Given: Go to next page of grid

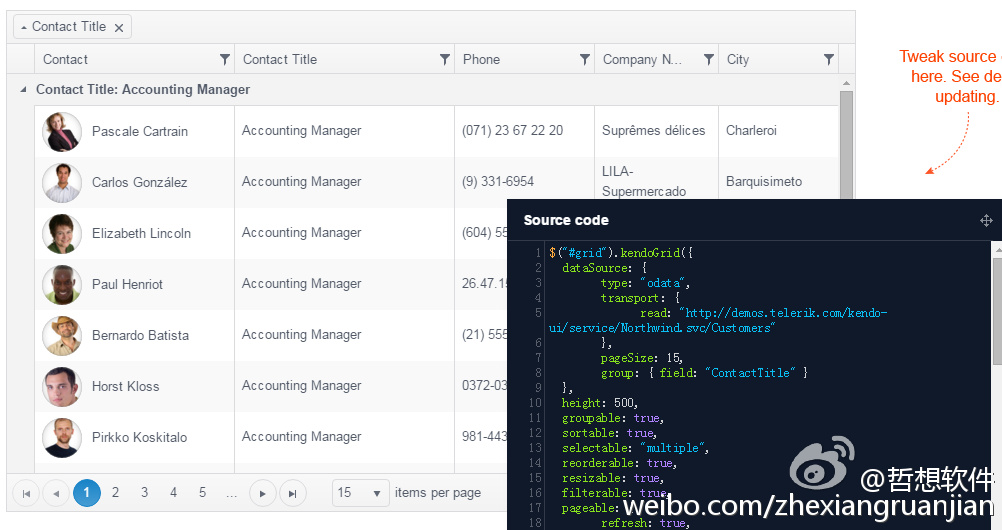Looking at the screenshot, I should [263, 494].
